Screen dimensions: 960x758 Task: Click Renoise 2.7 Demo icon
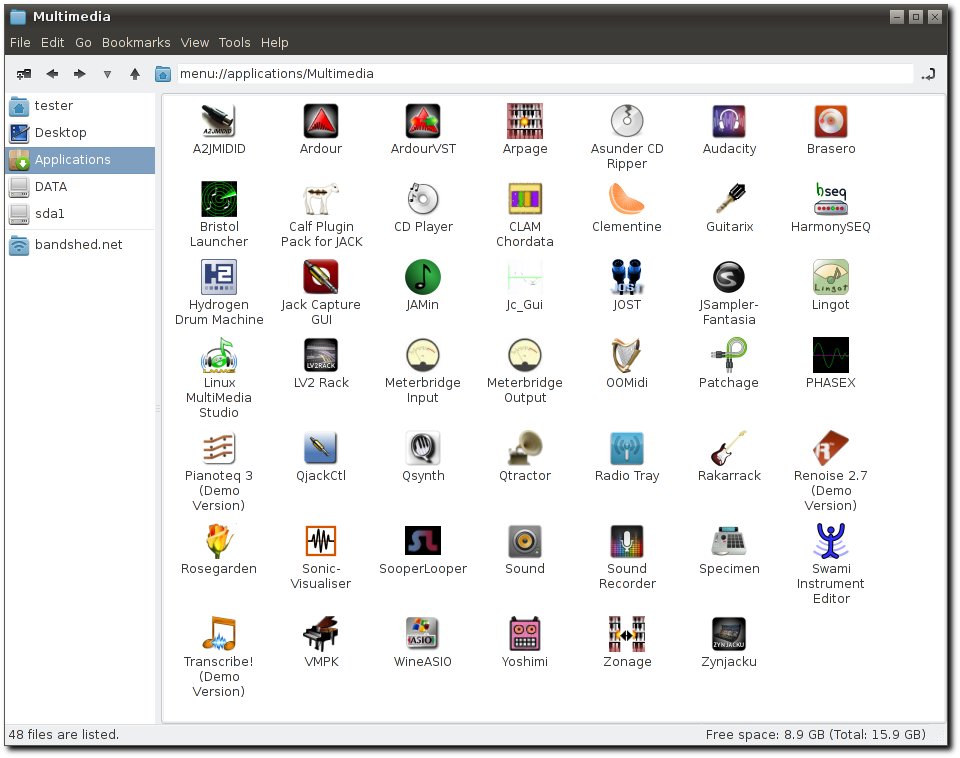(x=831, y=448)
